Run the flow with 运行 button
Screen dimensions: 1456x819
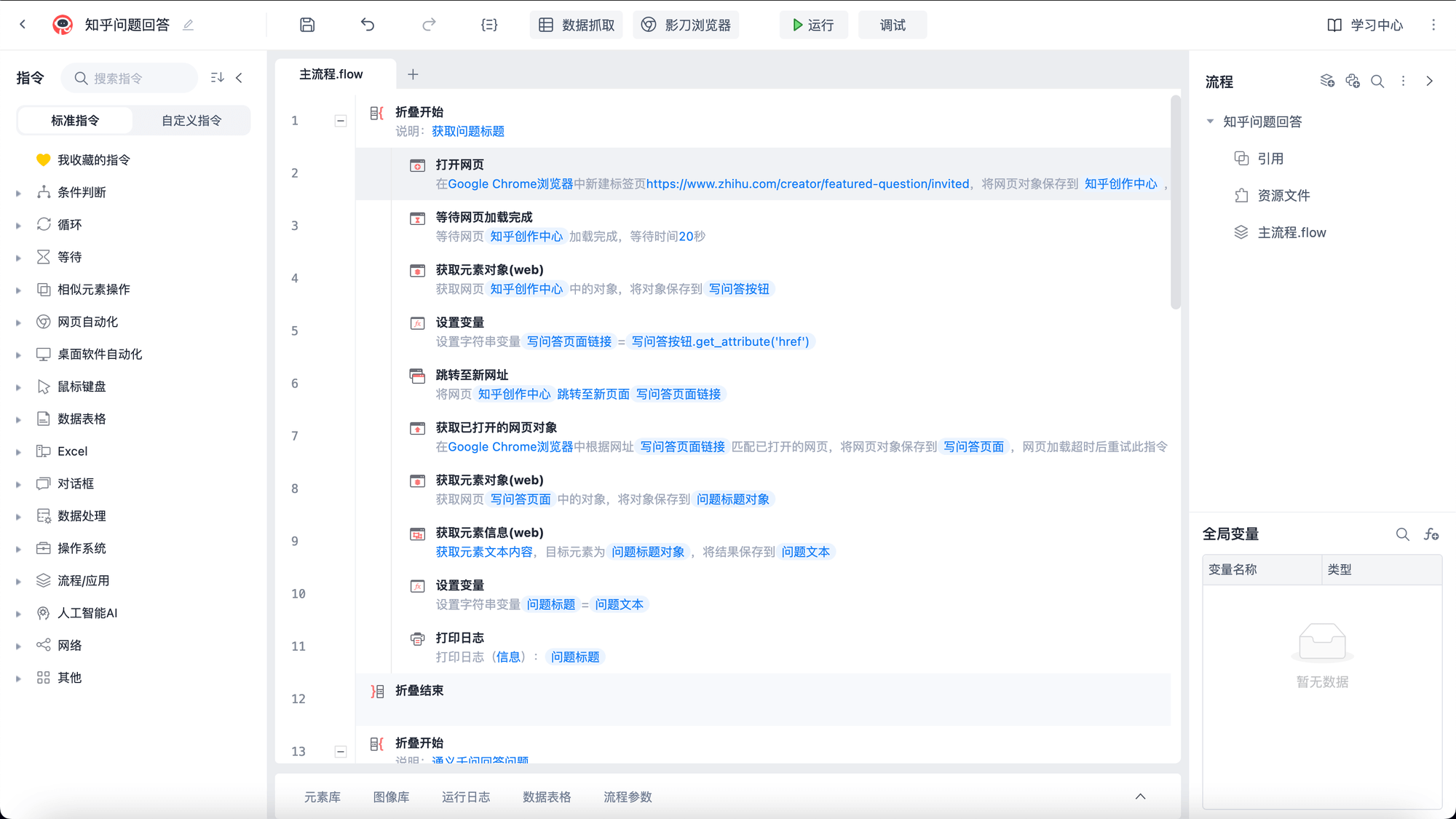click(x=813, y=25)
